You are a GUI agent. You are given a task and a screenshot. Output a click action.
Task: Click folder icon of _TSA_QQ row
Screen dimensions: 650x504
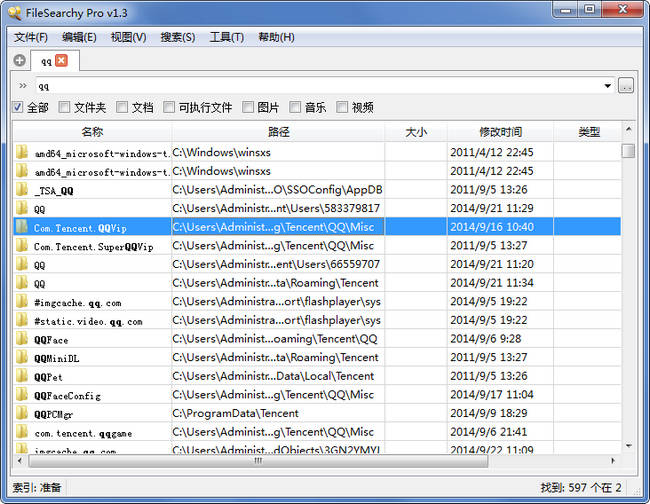point(22,189)
